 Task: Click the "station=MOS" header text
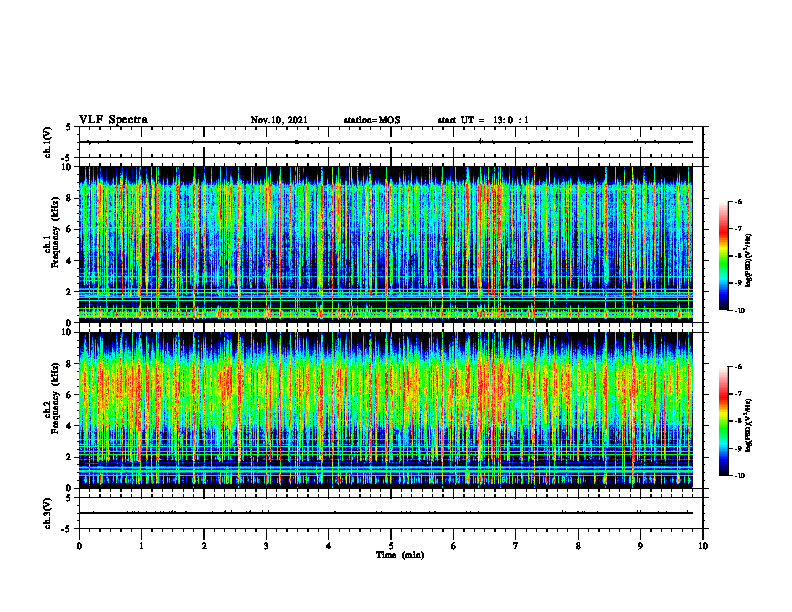(x=372, y=120)
